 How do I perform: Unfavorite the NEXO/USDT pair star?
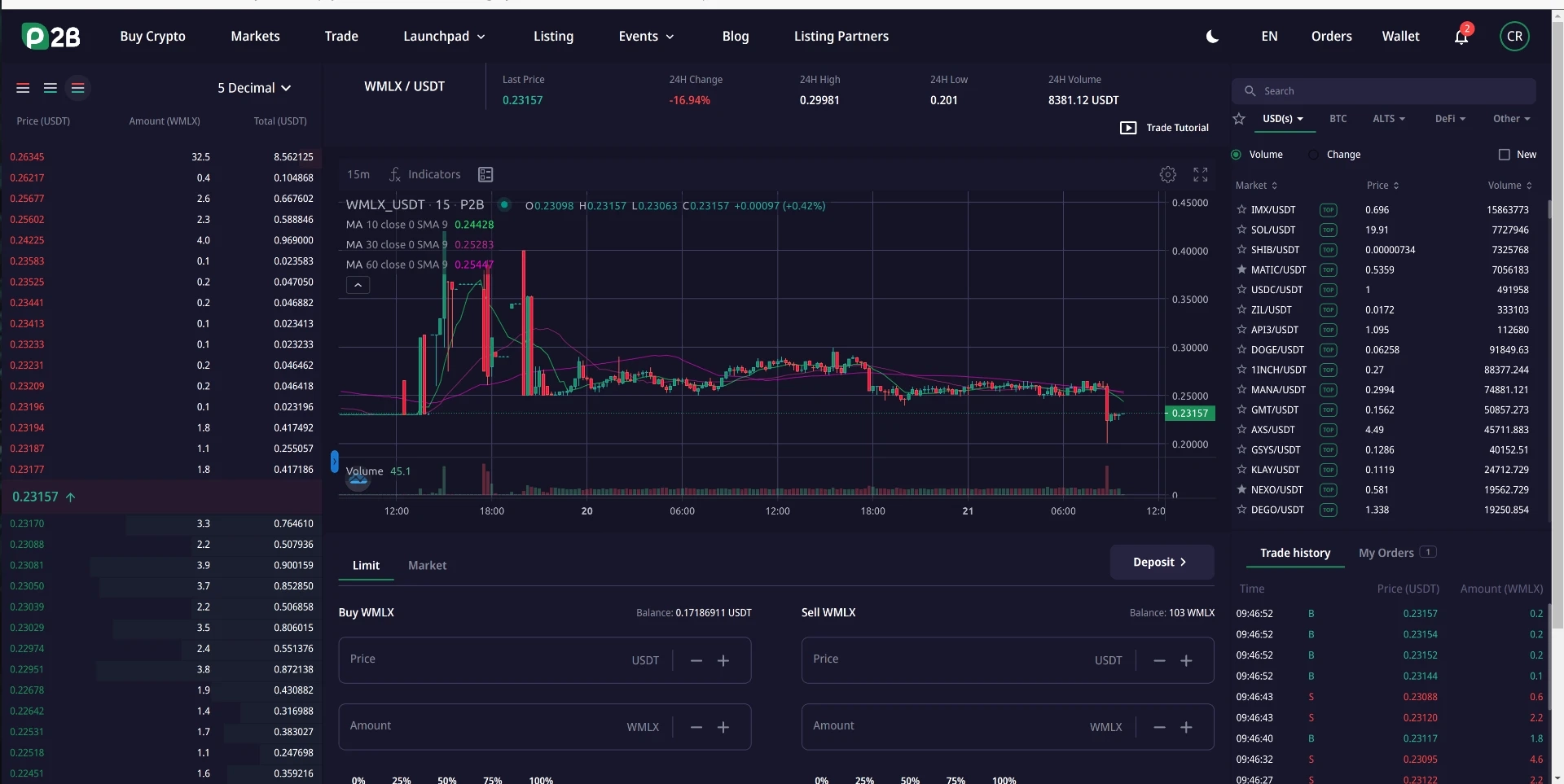(x=1241, y=489)
